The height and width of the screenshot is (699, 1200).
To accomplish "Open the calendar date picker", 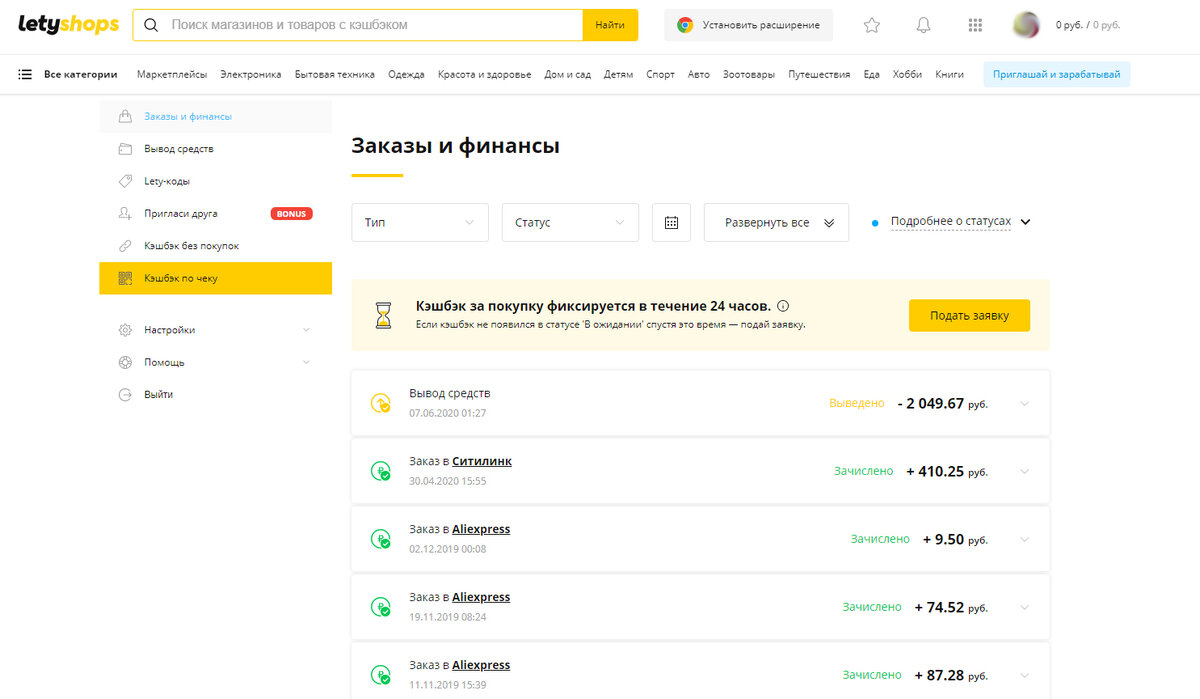I will point(671,222).
